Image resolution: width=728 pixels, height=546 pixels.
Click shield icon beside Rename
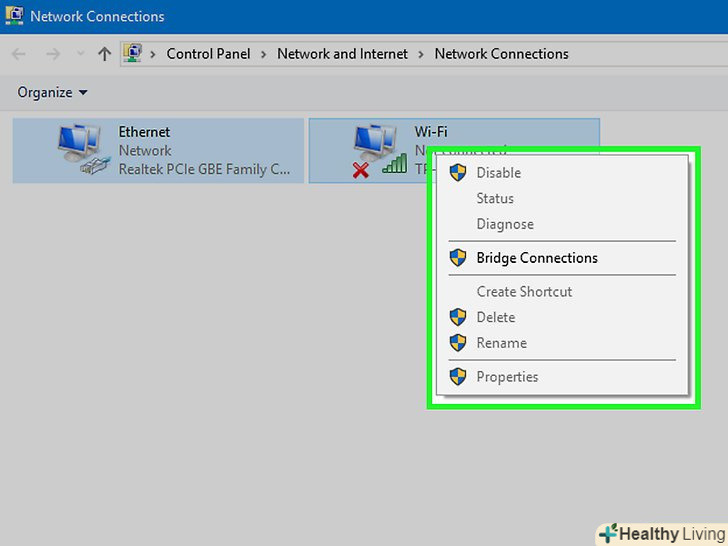(x=458, y=343)
